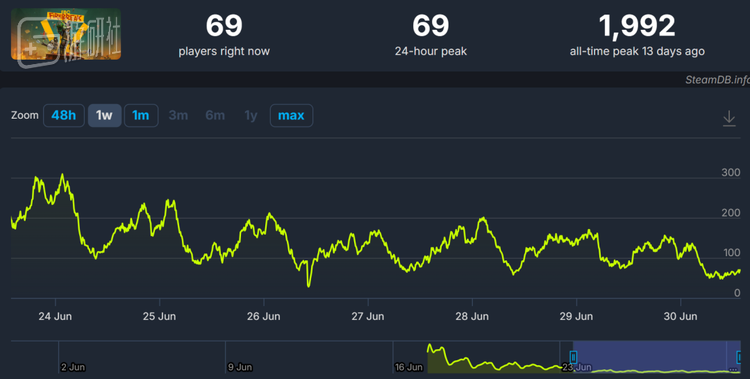
Task: Click the '16 Jun' navigator label
Action: (409, 367)
